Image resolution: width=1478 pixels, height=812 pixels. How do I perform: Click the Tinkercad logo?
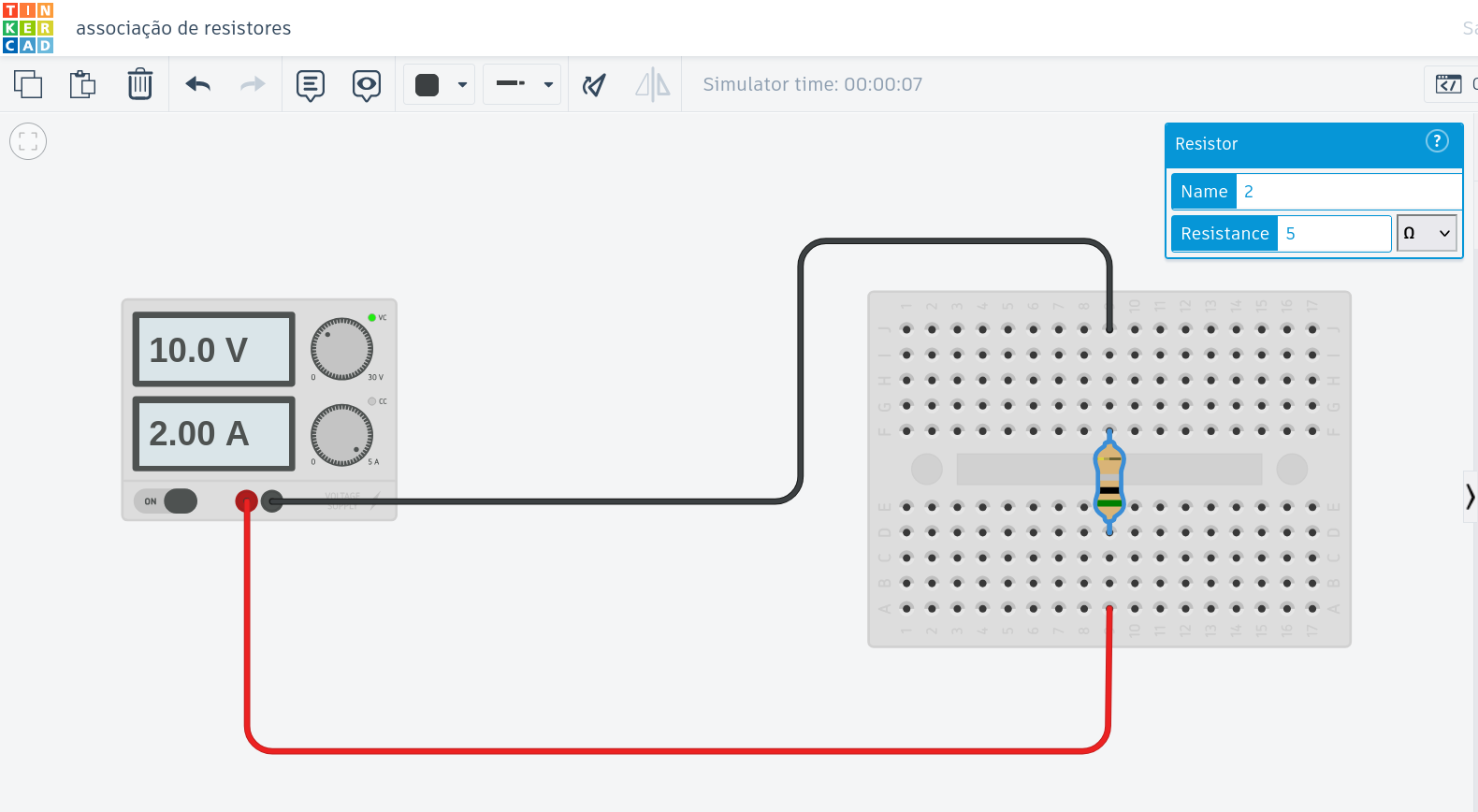[x=28, y=28]
